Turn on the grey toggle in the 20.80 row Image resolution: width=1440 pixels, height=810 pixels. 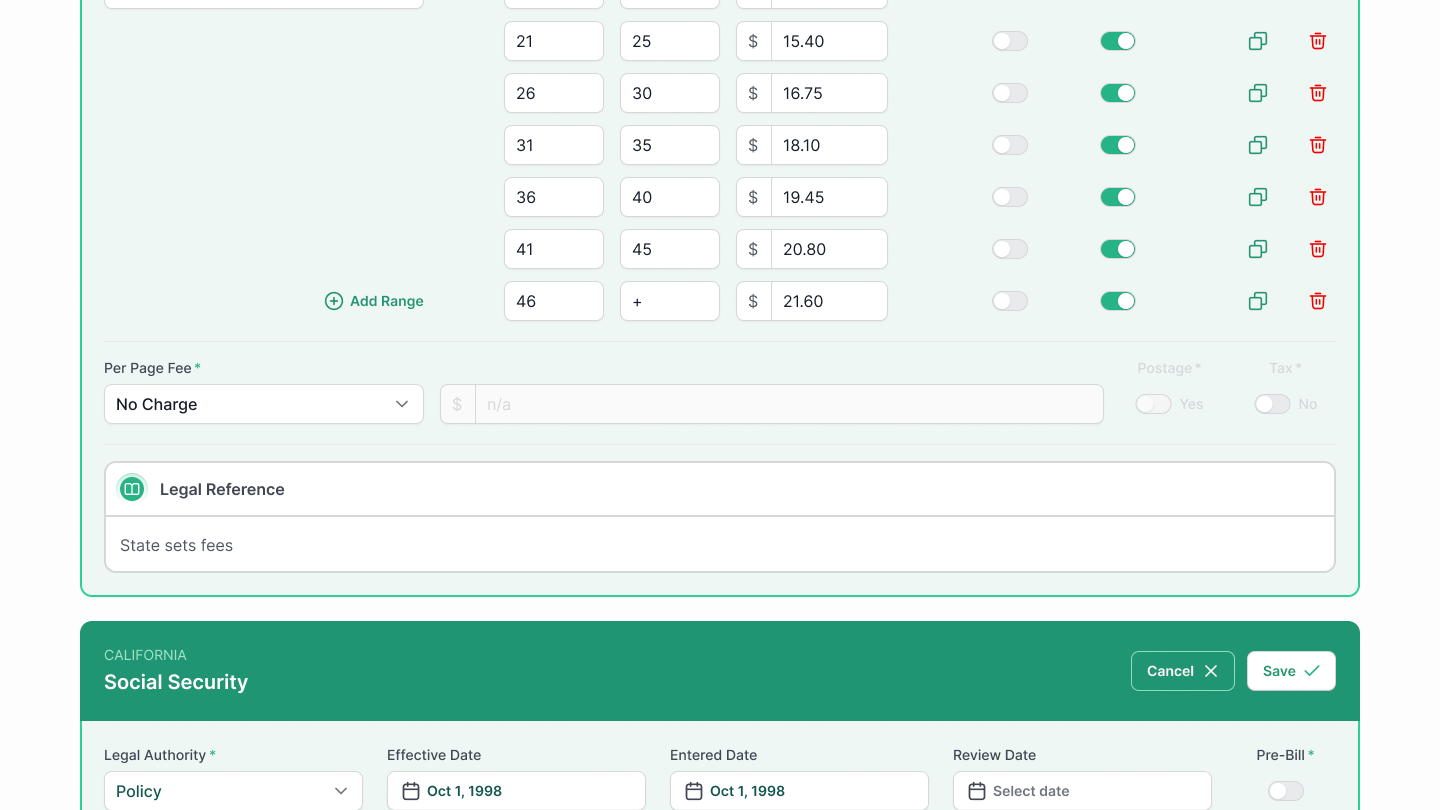click(x=1010, y=249)
